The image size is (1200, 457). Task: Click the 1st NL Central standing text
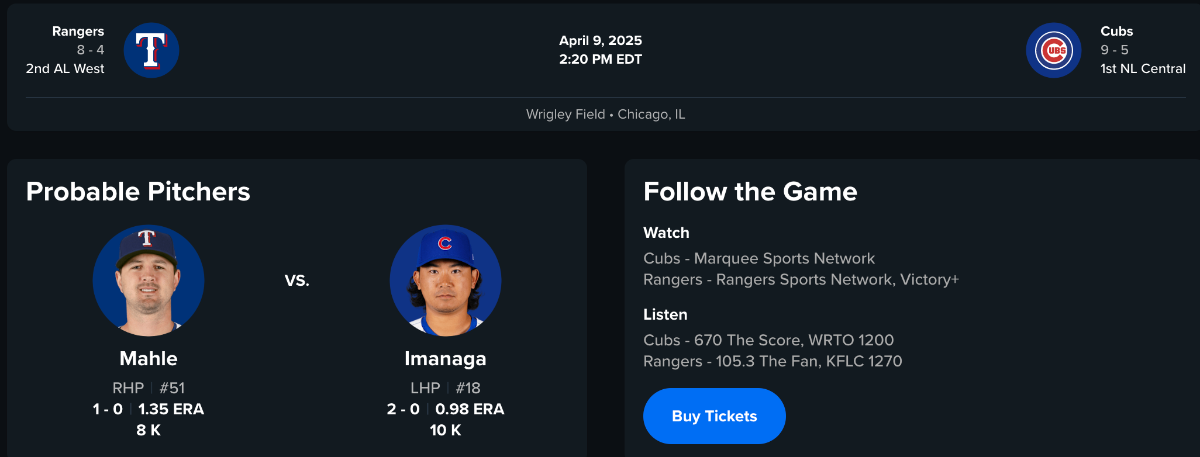1142,69
